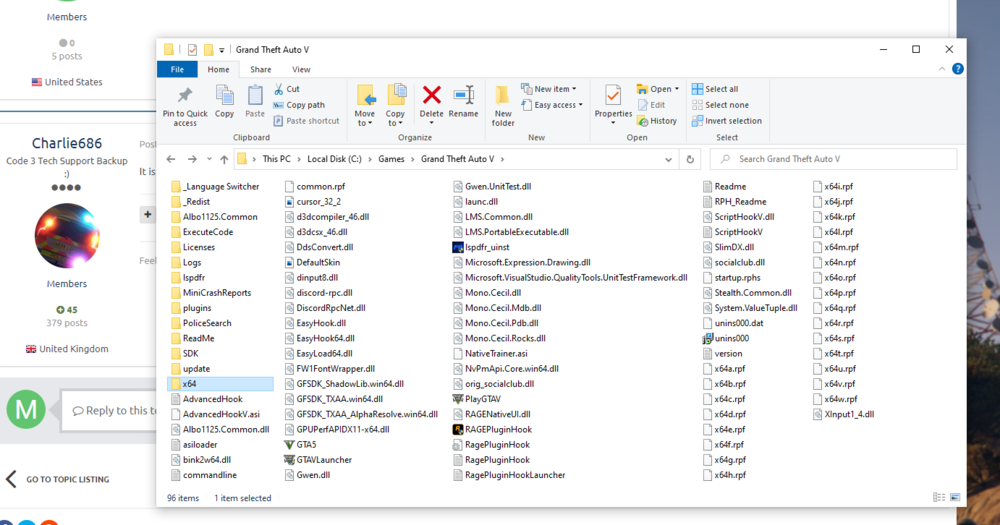Create a New folder from ribbon
The width and height of the screenshot is (1000, 525).
coord(503,105)
